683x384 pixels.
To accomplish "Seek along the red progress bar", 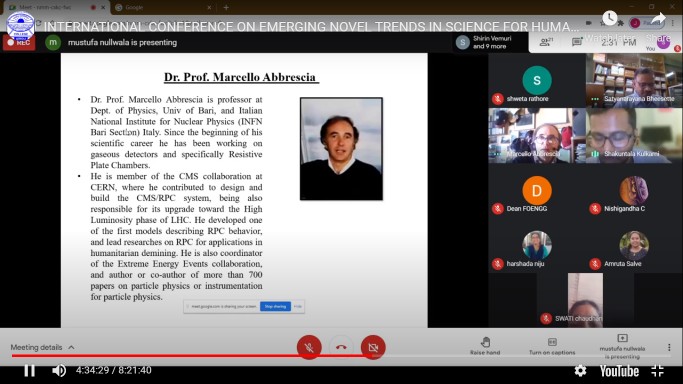I will click(191, 356).
